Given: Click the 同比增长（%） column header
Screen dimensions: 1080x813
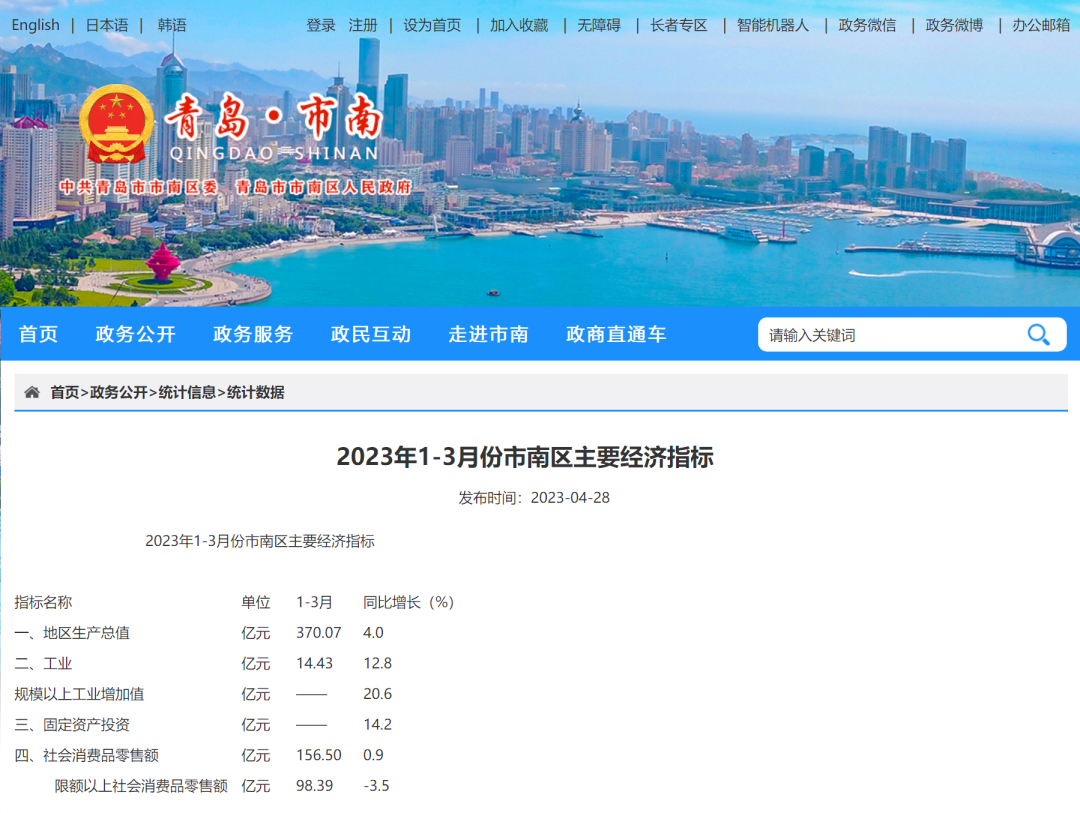Looking at the screenshot, I should (408, 602).
